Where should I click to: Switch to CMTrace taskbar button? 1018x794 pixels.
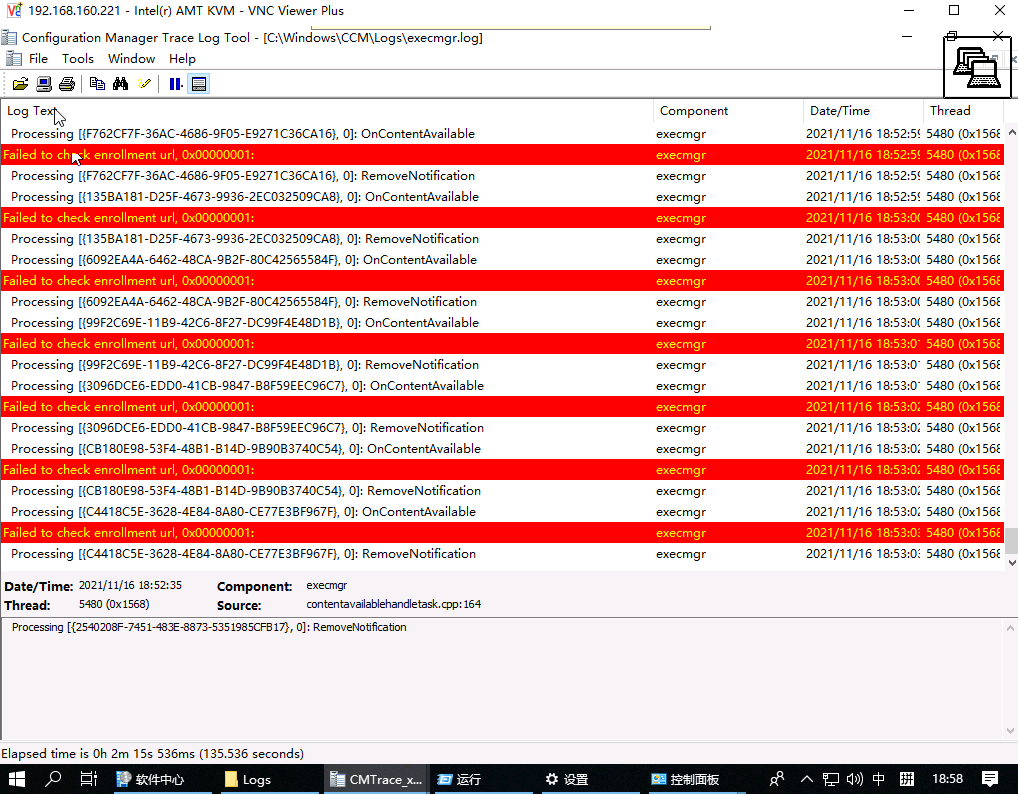(x=376, y=779)
